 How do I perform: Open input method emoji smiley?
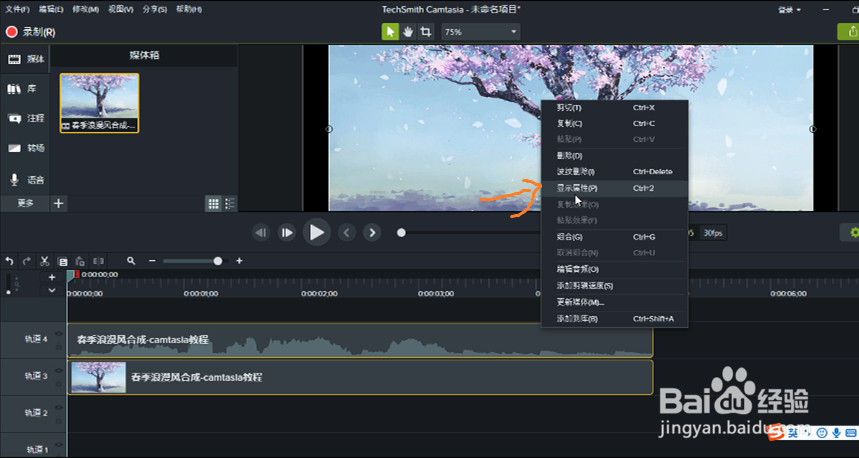tap(822, 433)
